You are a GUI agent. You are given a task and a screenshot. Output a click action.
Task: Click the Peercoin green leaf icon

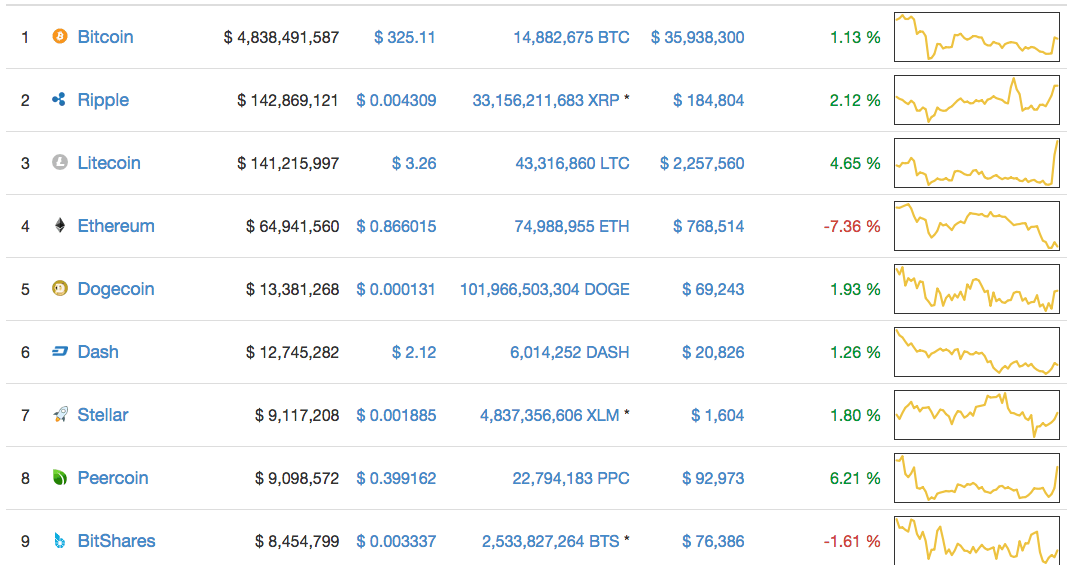(x=59, y=478)
